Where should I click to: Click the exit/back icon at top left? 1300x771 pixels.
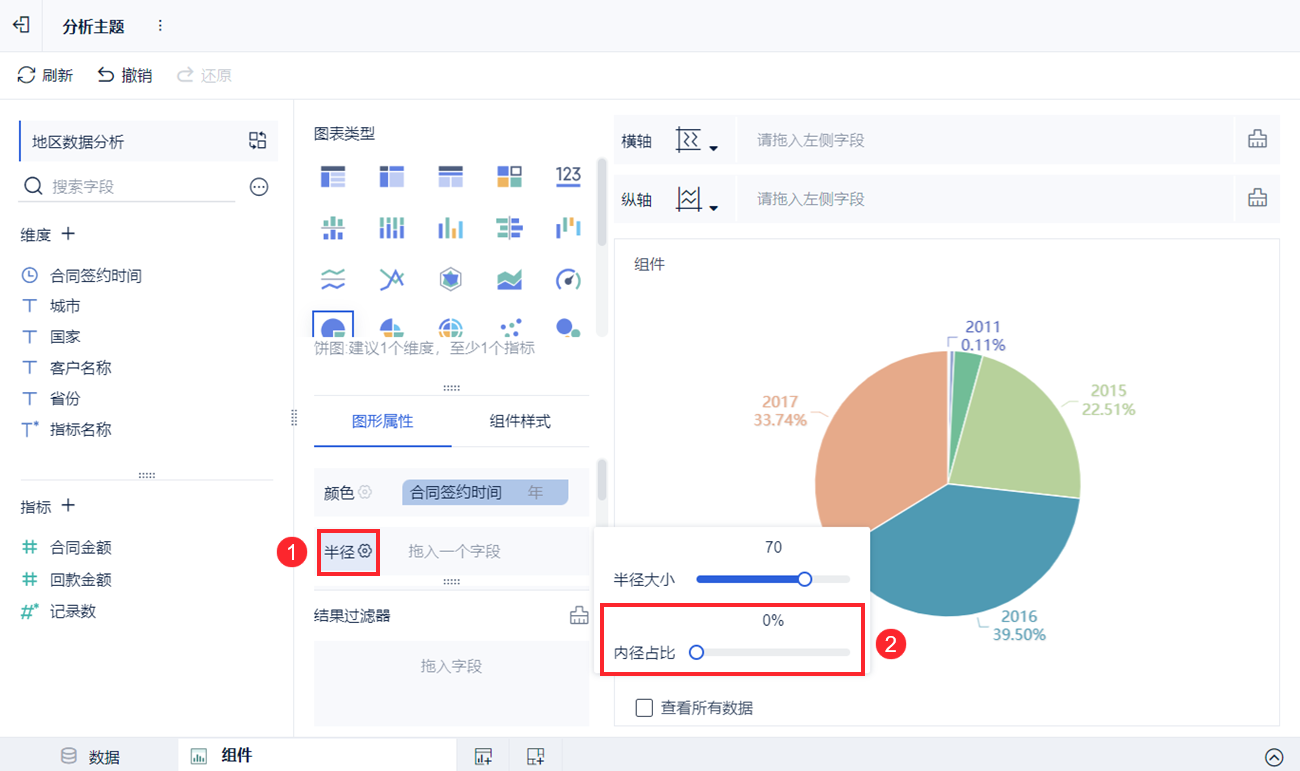point(20,26)
